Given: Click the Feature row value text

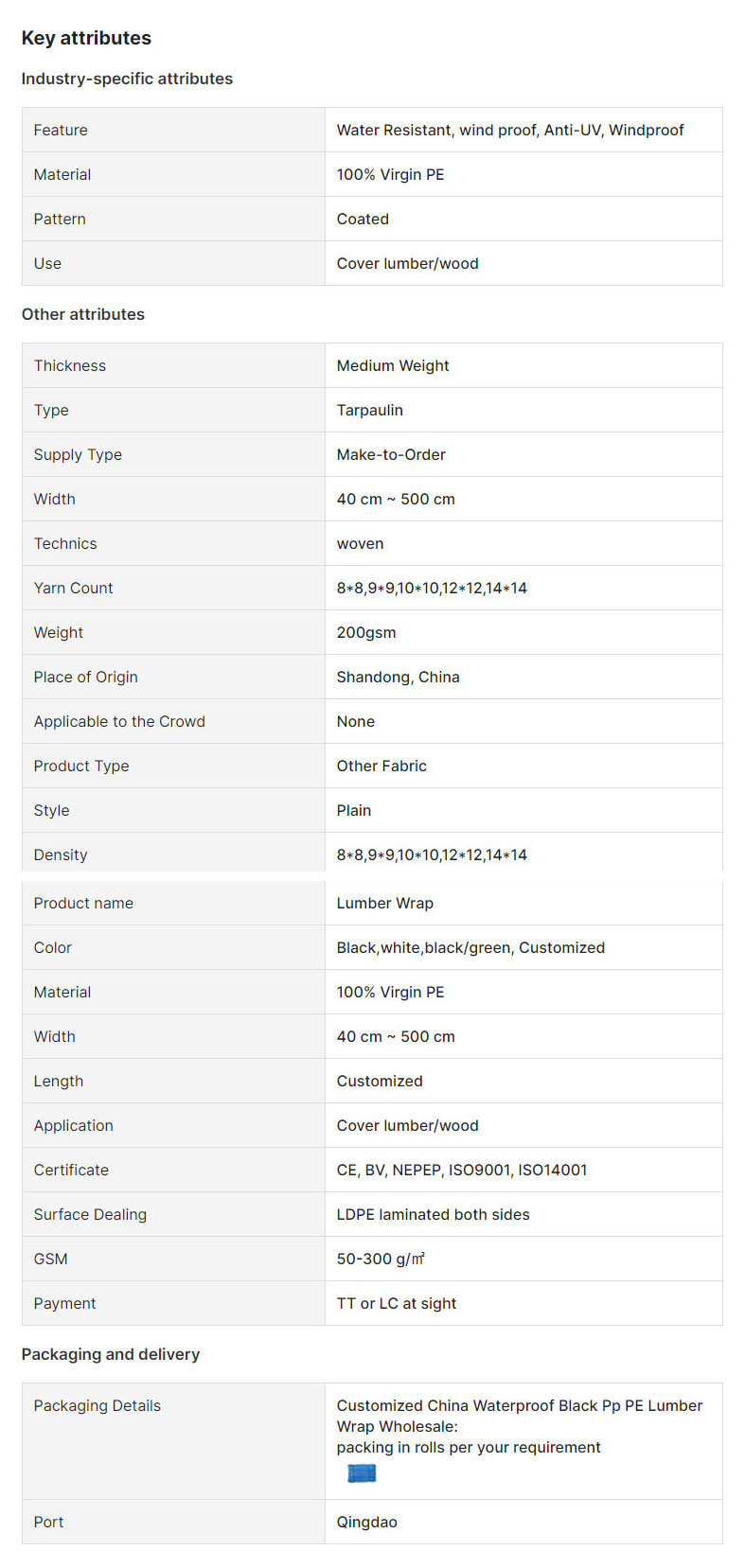Looking at the screenshot, I should point(510,130).
